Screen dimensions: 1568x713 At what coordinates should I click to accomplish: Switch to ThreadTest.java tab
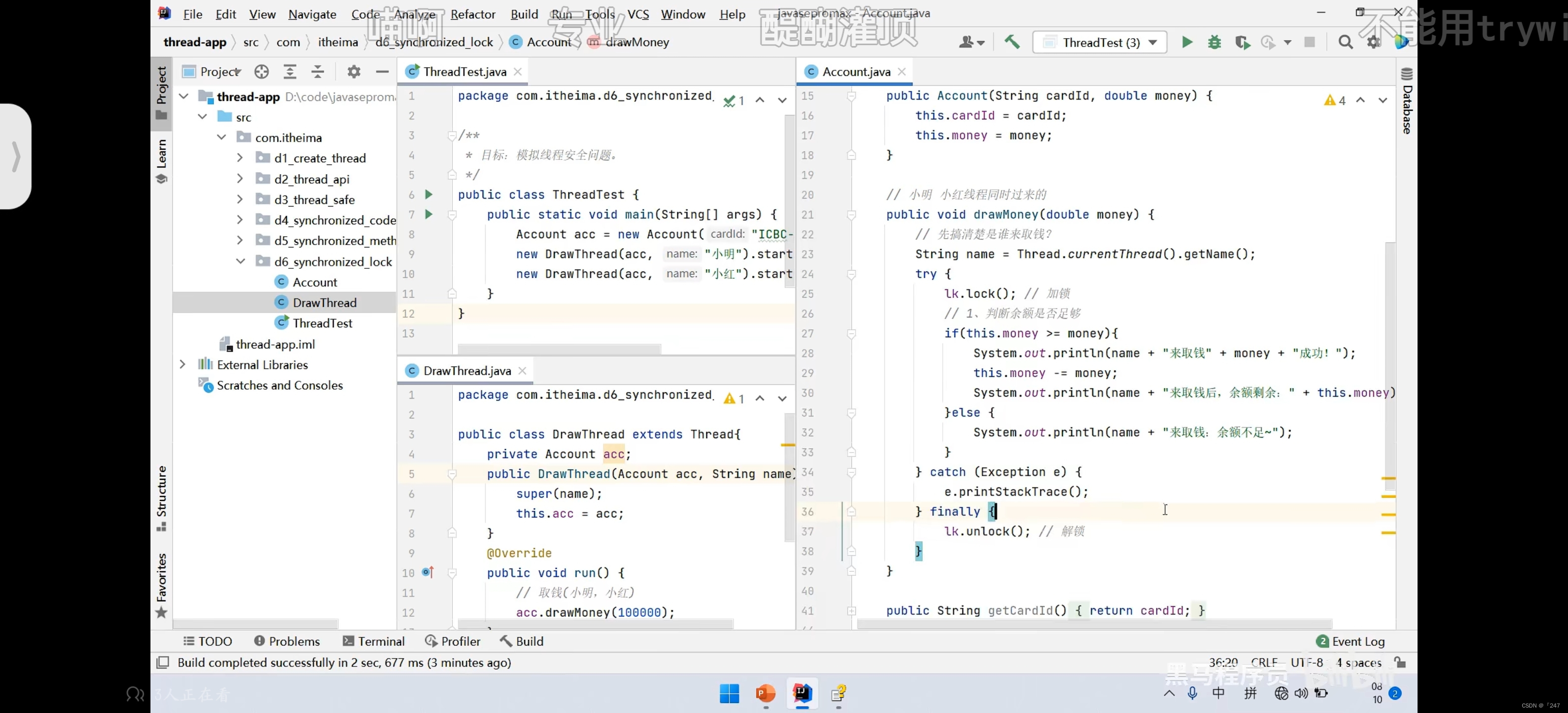(464, 72)
